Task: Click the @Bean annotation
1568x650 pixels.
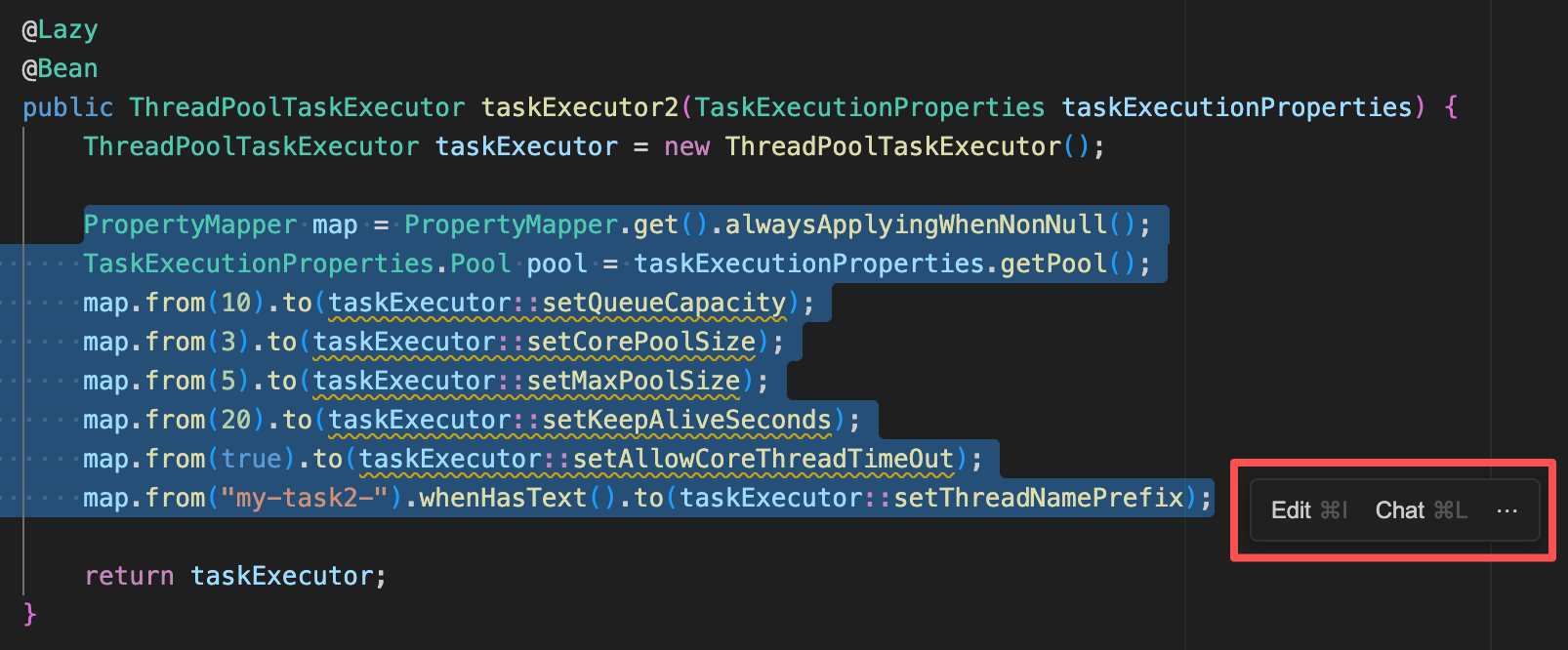Action: (x=60, y=69)
